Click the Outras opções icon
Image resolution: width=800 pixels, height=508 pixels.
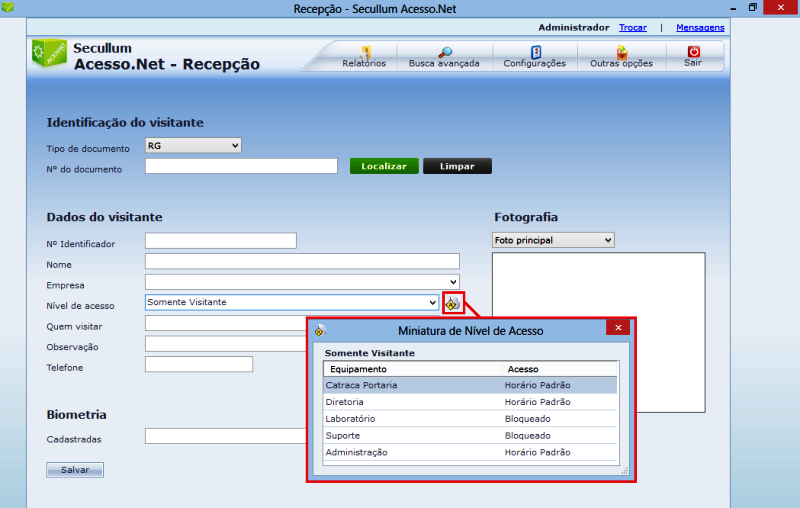[x=621, y=52]
